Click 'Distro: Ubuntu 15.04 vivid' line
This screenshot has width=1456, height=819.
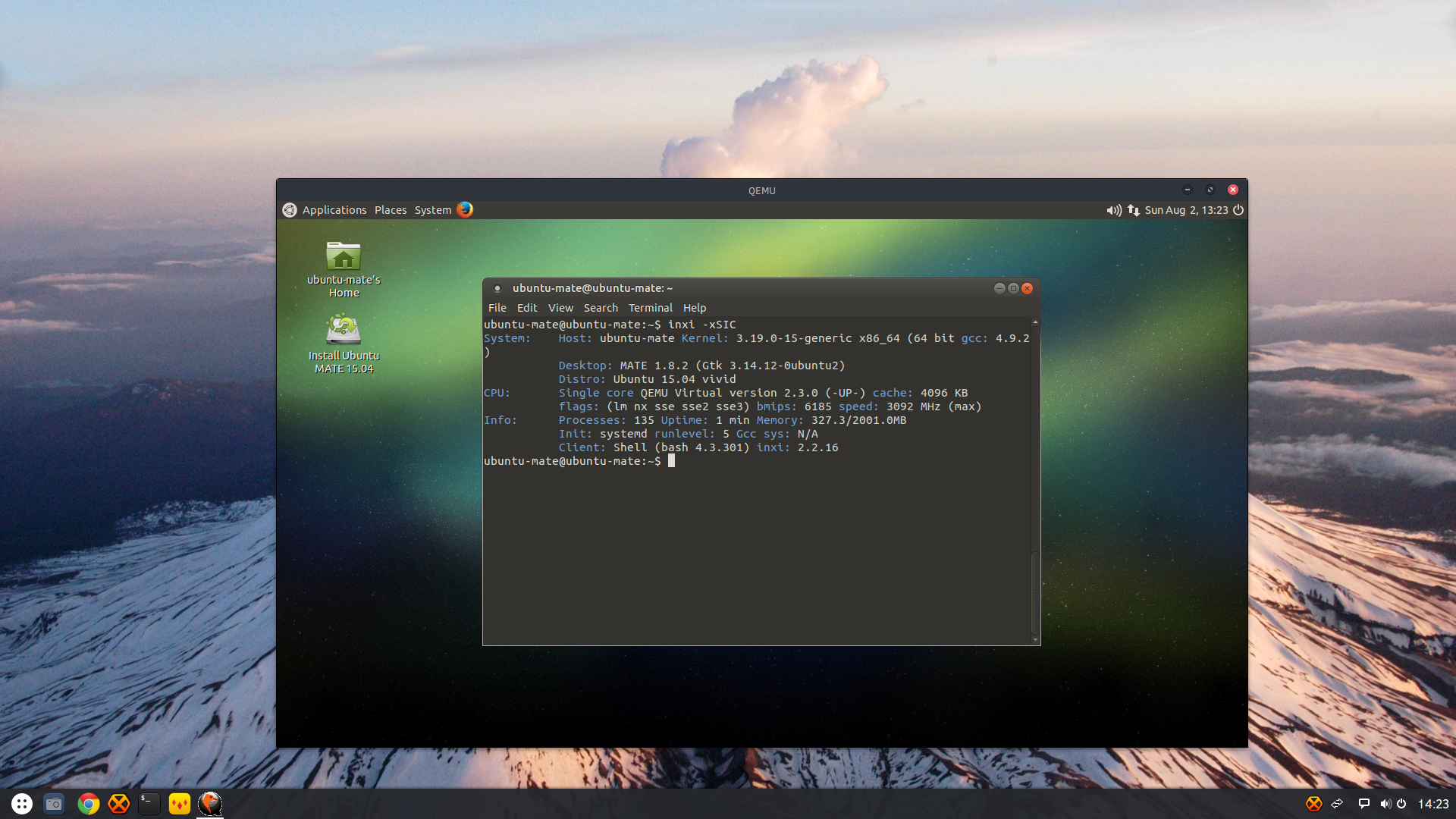pyautogui.click(x=648, y=379)
